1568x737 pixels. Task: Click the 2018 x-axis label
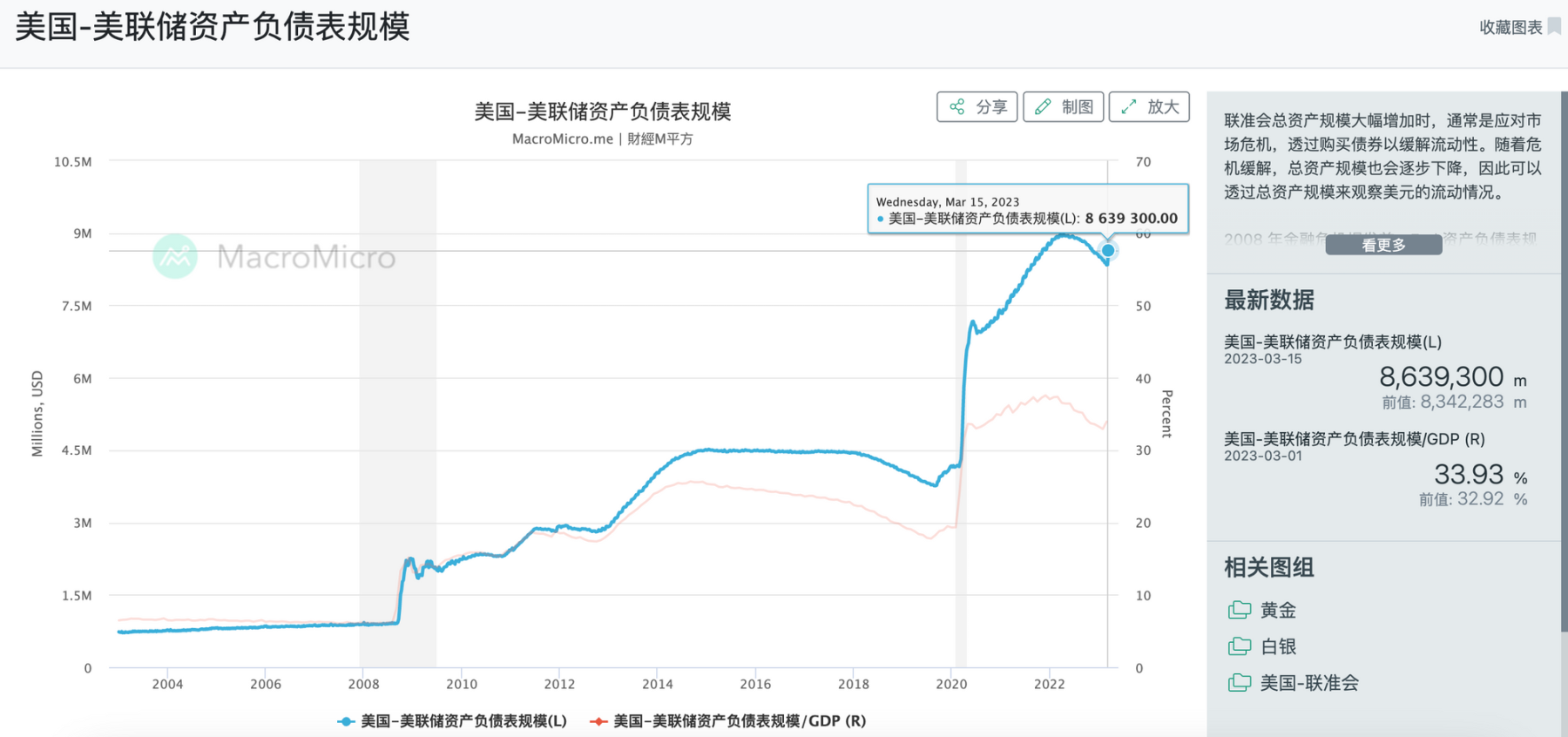click(854, 685)
